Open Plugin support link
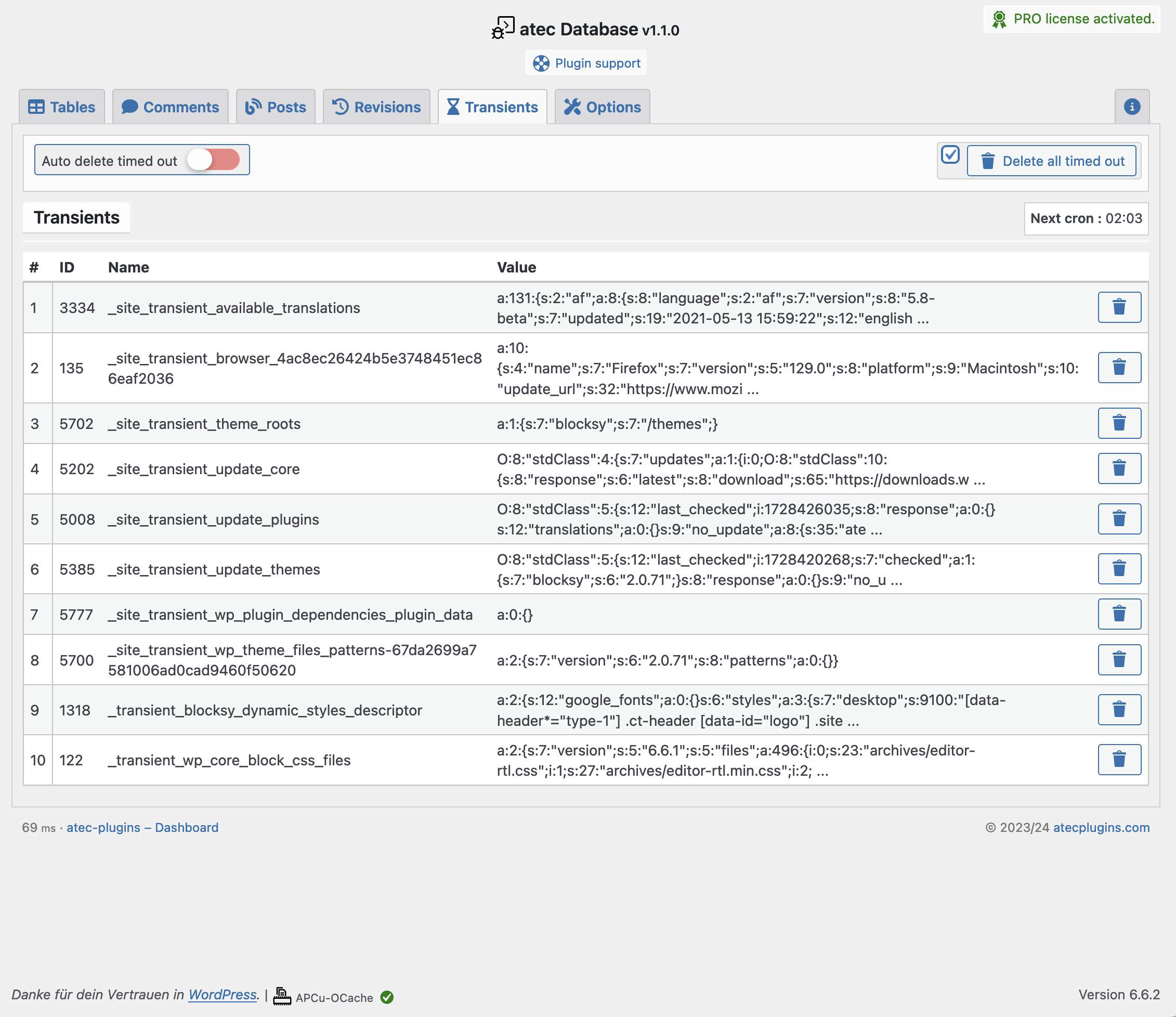1176x1017 pixels. point(586,63)
